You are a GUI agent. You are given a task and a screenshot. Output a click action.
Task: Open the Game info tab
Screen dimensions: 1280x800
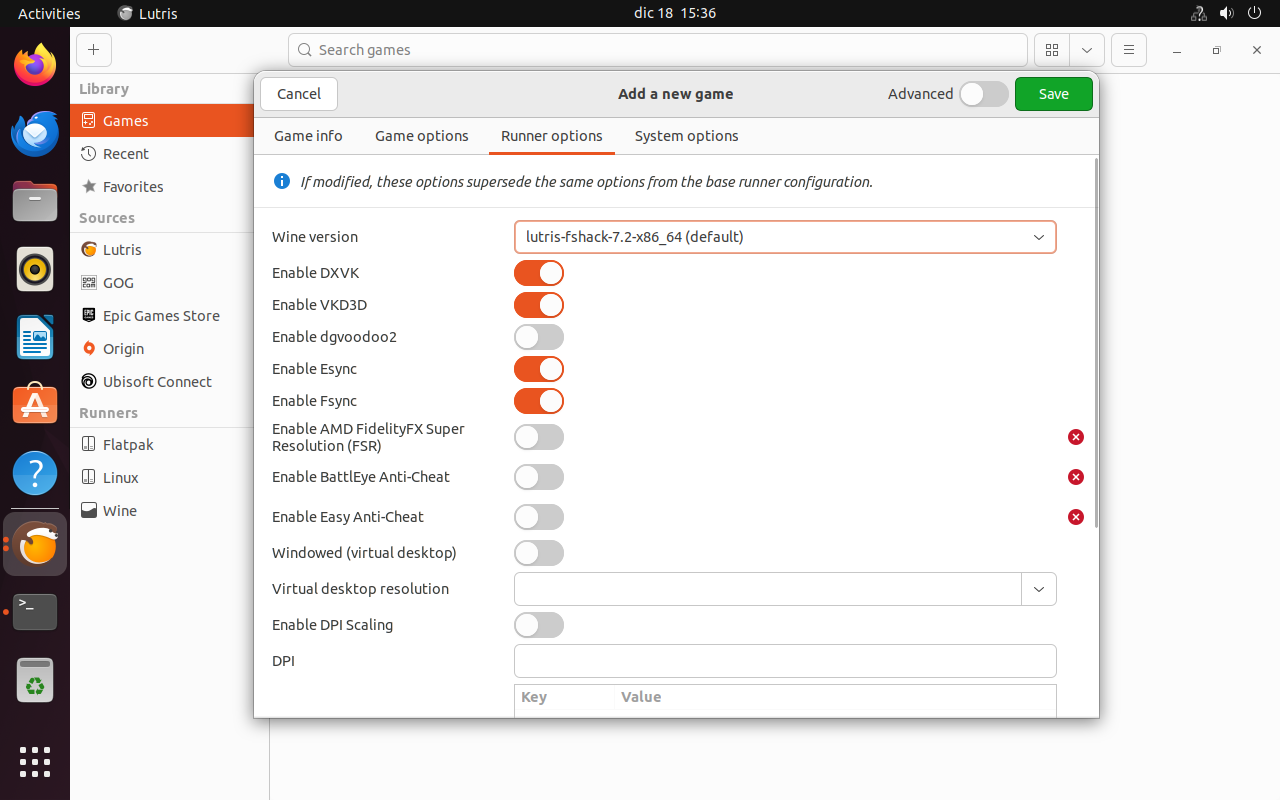[x=308, y=136]
